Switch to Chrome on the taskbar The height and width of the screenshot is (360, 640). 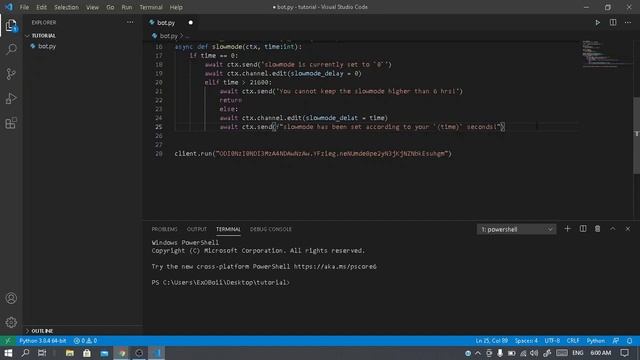click(x=122, y=353)
